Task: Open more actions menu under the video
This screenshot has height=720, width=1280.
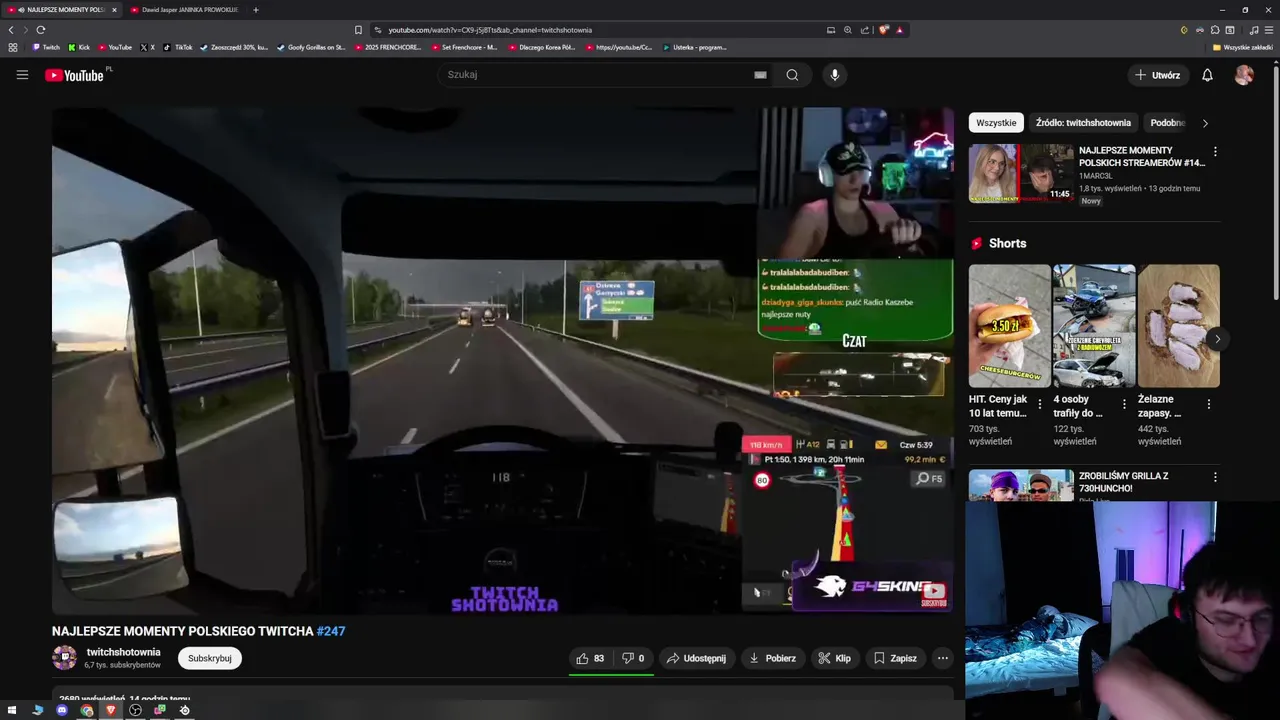Action: [x=942, y=658]
